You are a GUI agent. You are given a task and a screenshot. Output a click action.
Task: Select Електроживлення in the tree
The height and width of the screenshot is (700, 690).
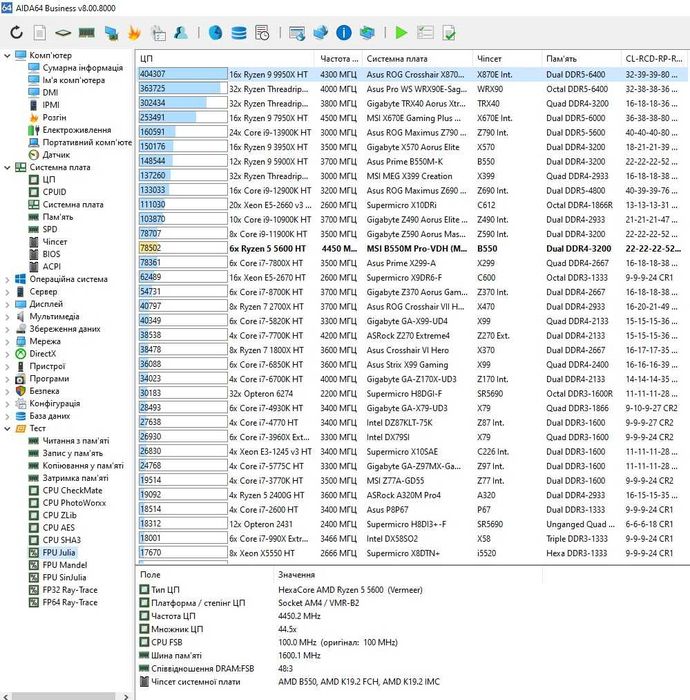tap(77, 130)
